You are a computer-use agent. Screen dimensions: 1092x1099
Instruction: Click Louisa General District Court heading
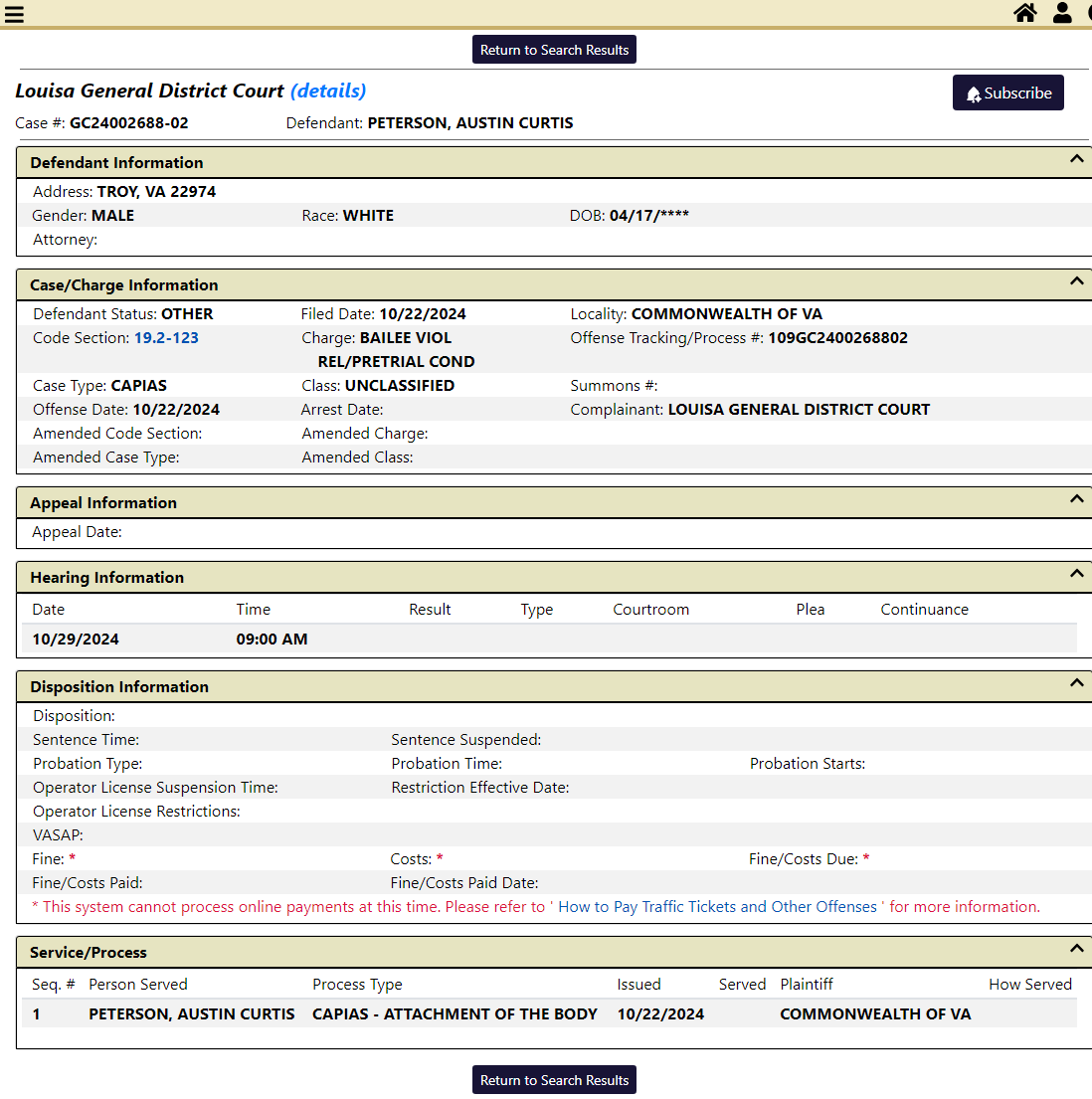click(x=149, y=91)
